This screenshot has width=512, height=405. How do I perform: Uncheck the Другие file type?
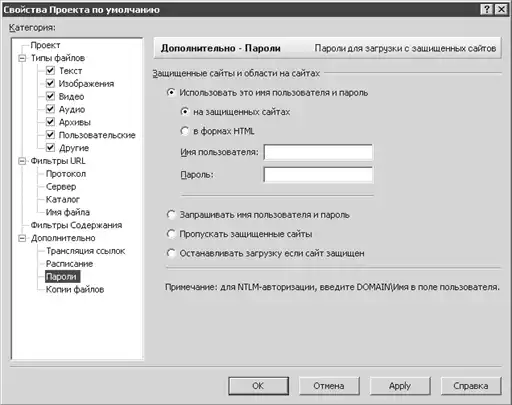click(50, 147)
